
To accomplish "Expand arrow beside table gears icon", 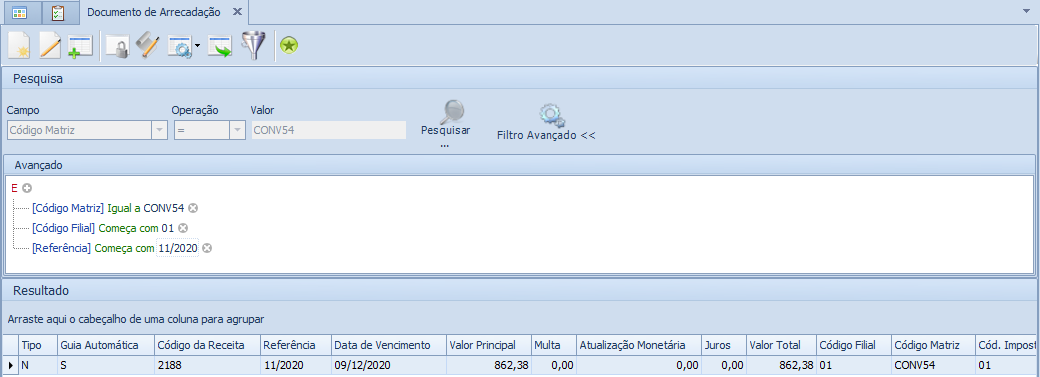I will click(x=197, y=47).
